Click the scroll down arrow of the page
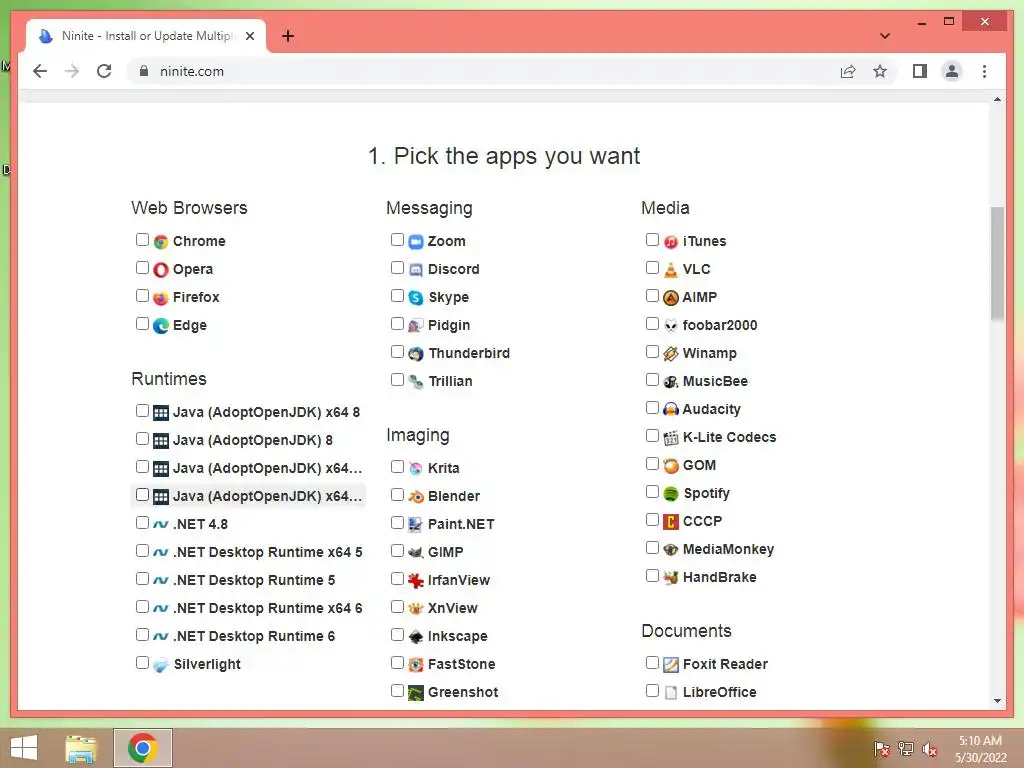The image size is (1024, 768). point(997,701)
